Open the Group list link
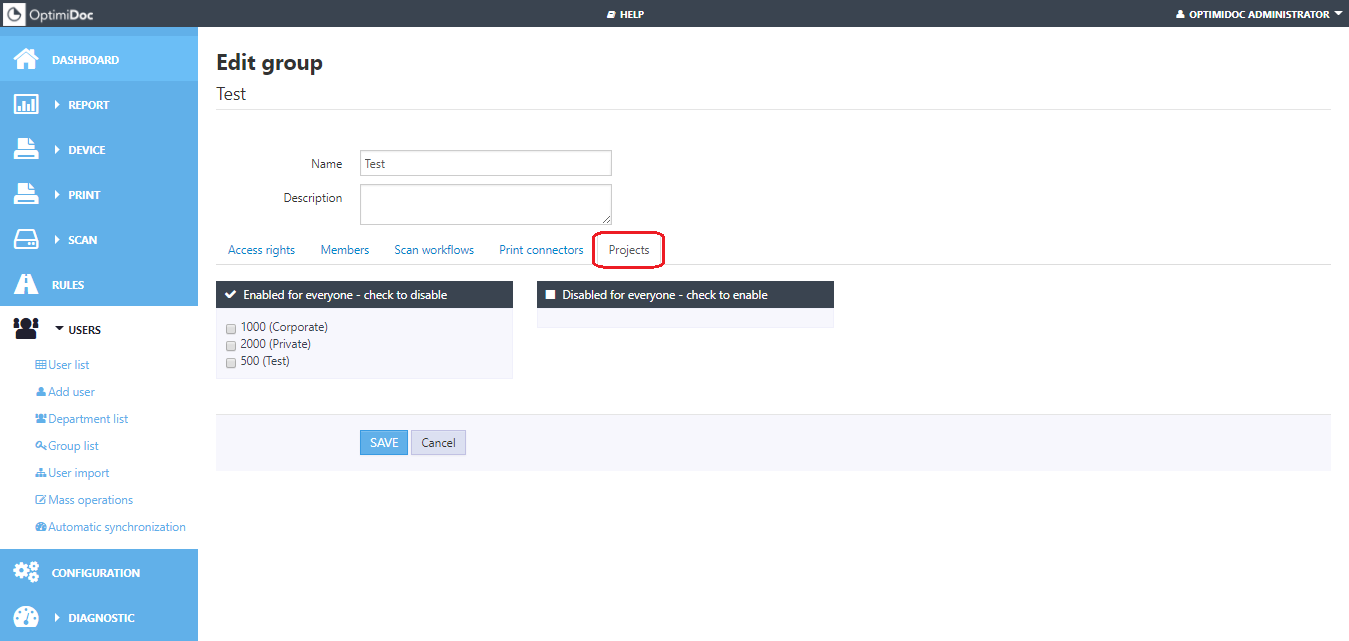 (x=73, y=446)
